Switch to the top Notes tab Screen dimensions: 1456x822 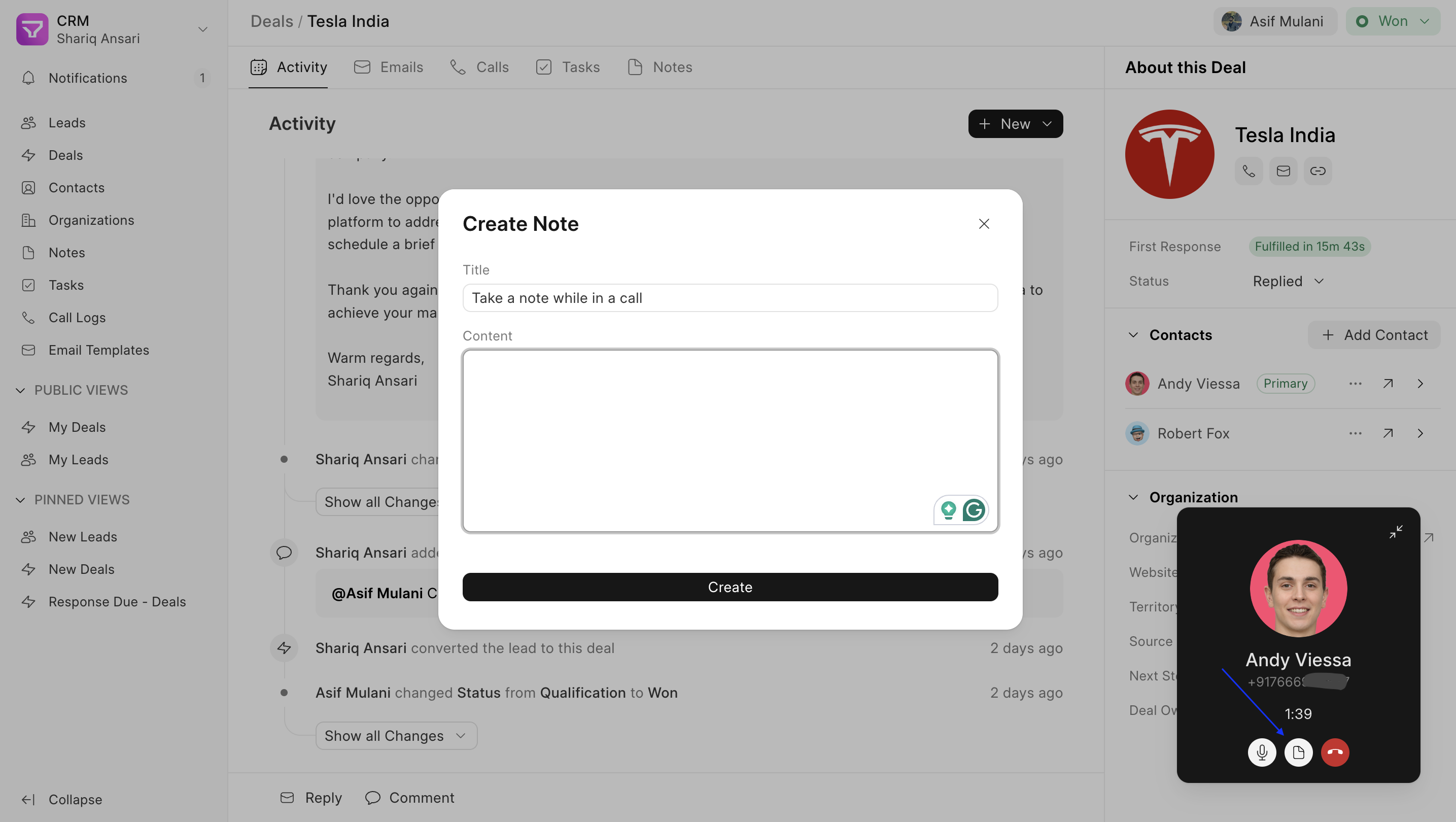click(660, 67)
